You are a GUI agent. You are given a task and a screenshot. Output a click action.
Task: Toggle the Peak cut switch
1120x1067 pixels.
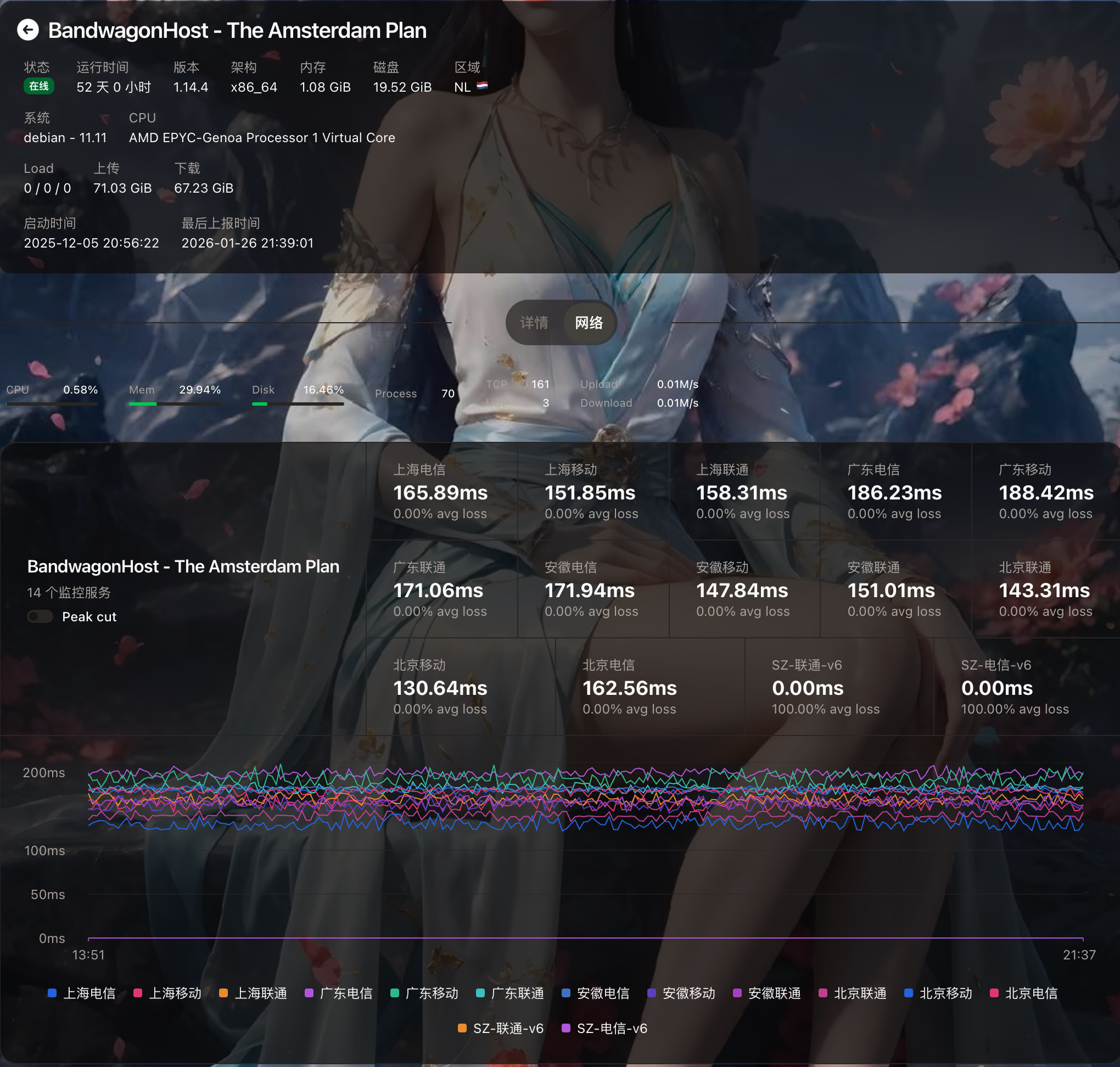click(41, 616)
